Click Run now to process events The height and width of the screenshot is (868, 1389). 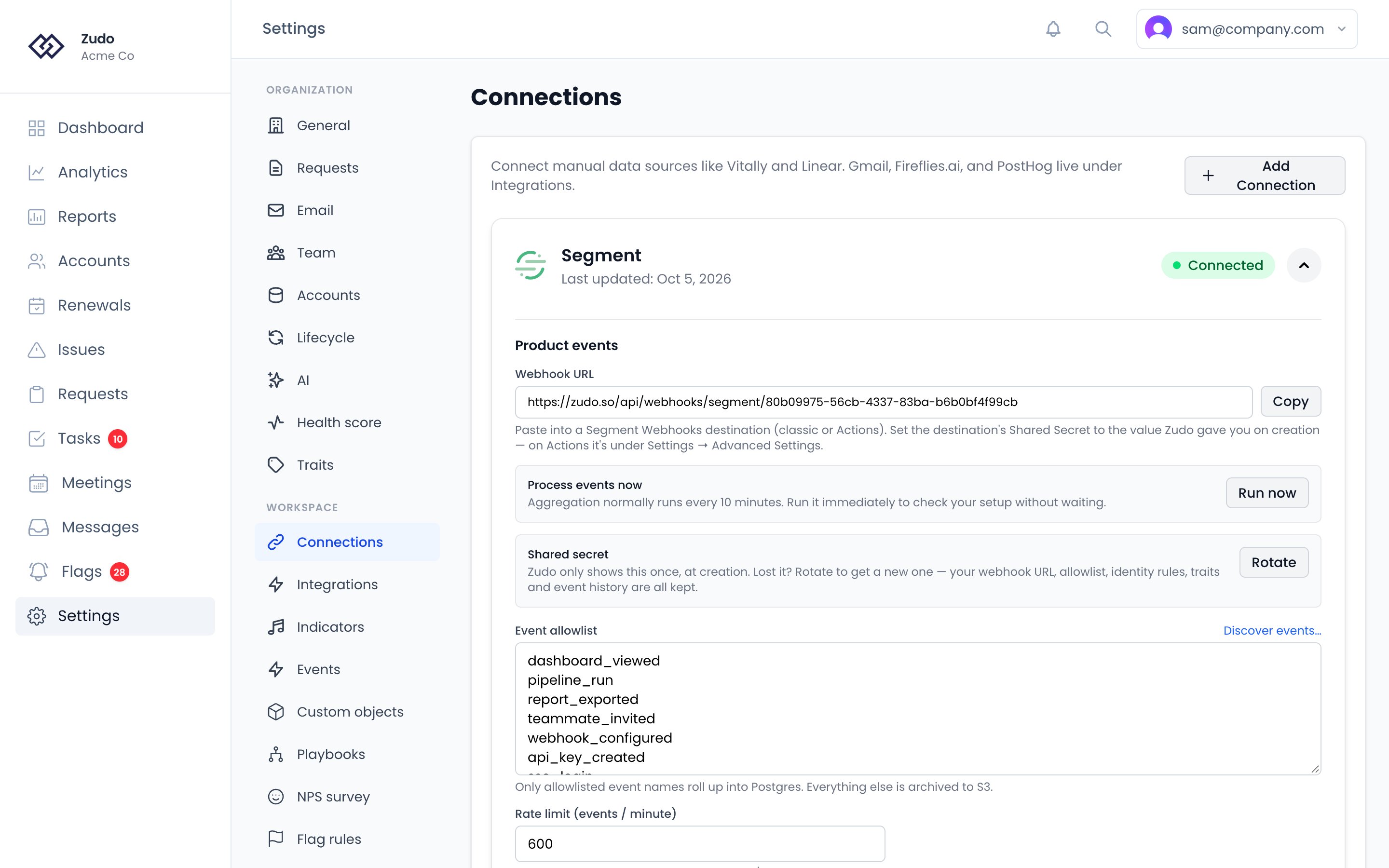(x=1267, y=493)
